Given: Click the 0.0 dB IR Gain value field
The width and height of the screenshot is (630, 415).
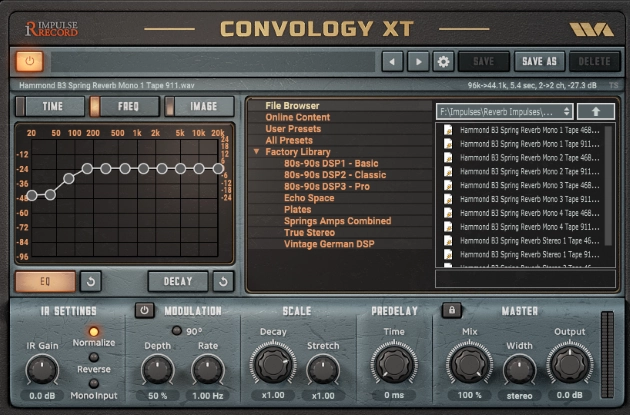Looking at the screenshot, I should [42, 396].
